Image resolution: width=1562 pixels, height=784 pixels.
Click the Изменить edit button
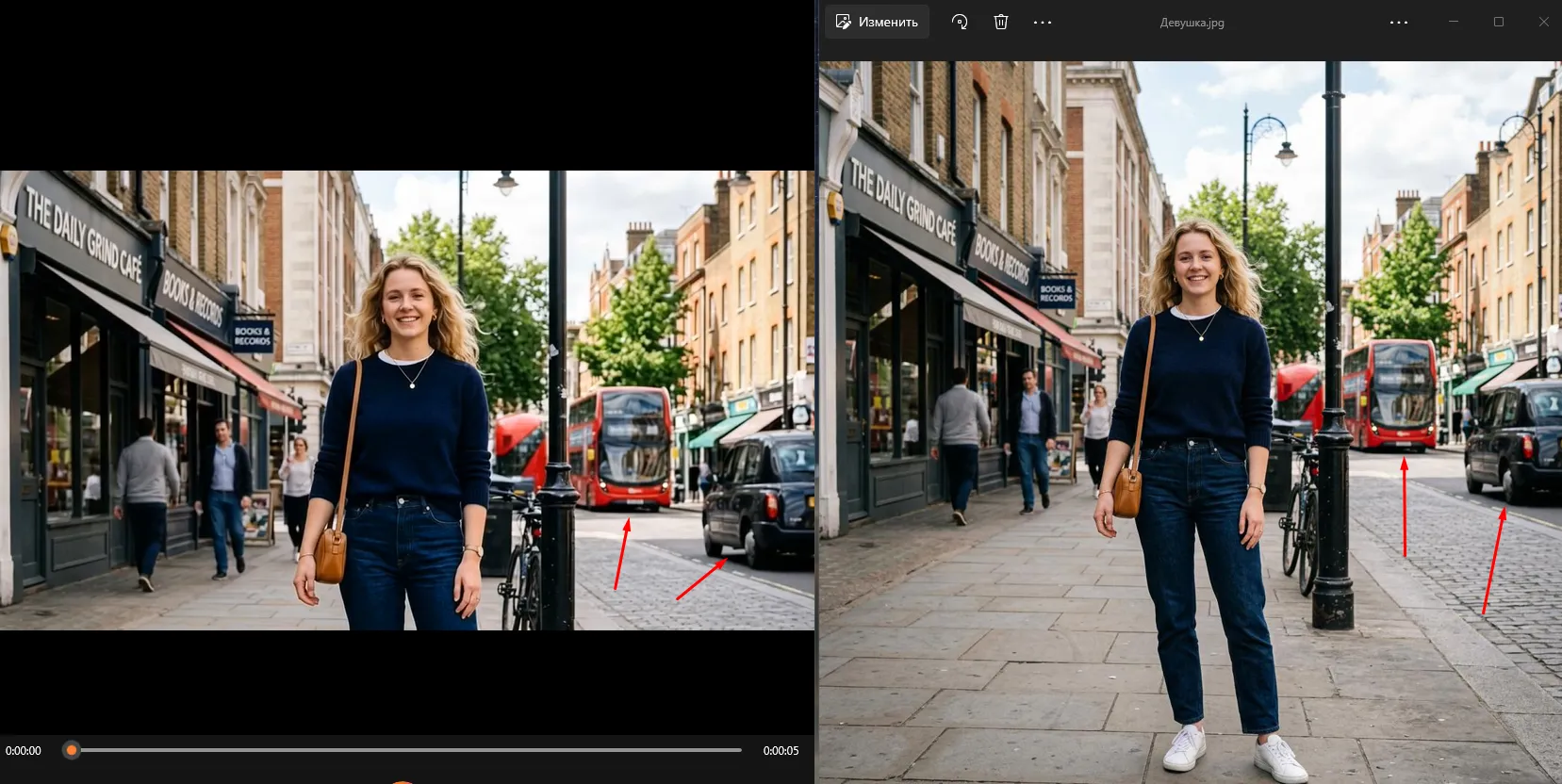pyautogui.click(x=877, y=22)
